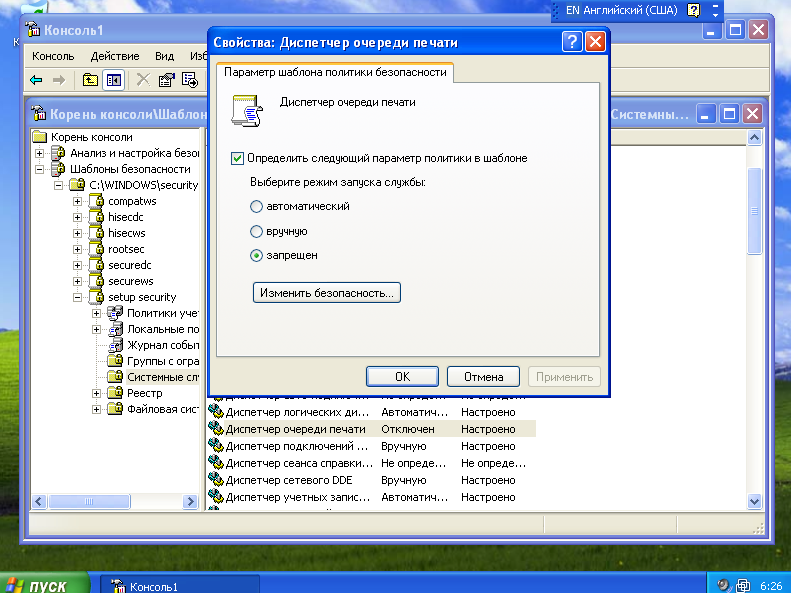Click the tree pane horizontal scrollbar thumb
Image resolution: width=791 pixels, height=593 pixels.
(89, 501)
